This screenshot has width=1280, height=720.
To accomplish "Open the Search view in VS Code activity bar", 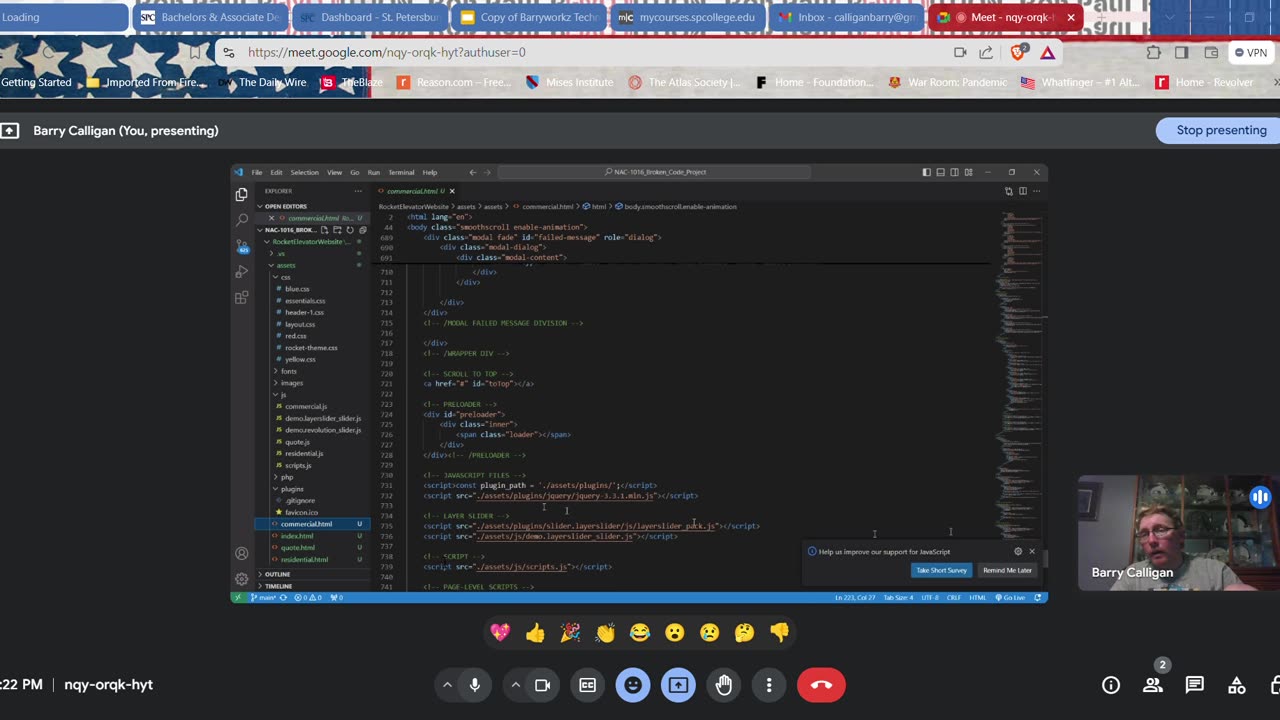I will pyautogui.click(x=241, y=219).
